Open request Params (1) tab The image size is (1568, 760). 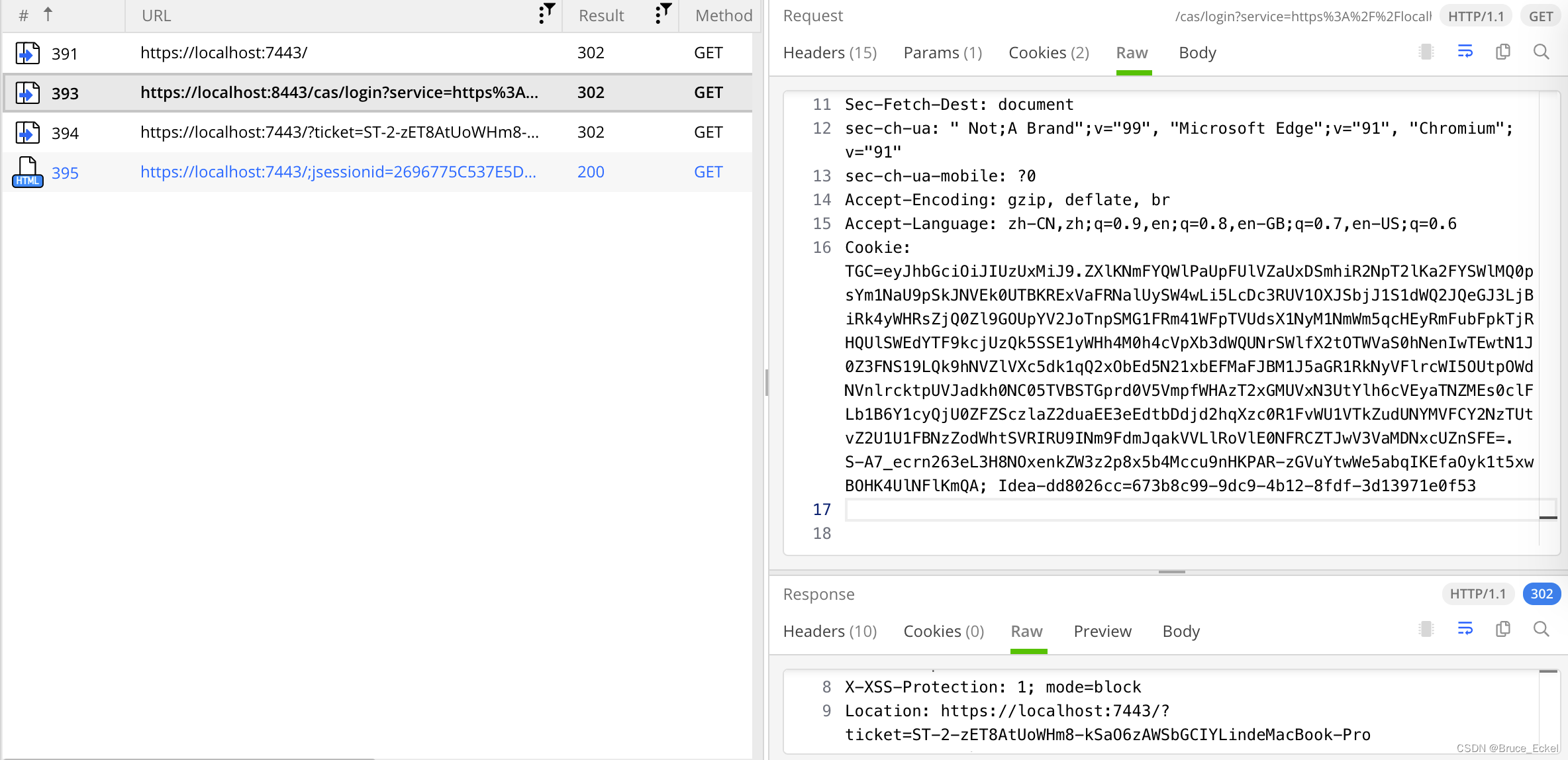click(943, 53)
